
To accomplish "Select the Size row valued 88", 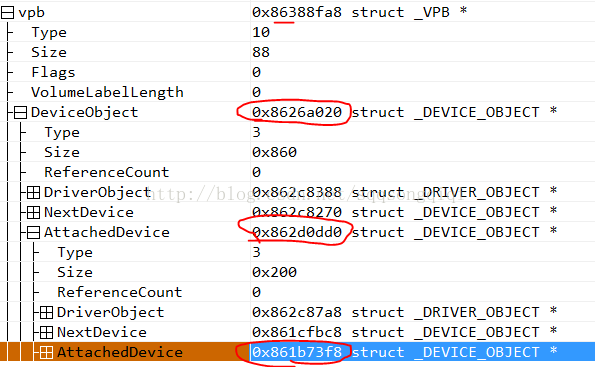I will coord(298,52).
